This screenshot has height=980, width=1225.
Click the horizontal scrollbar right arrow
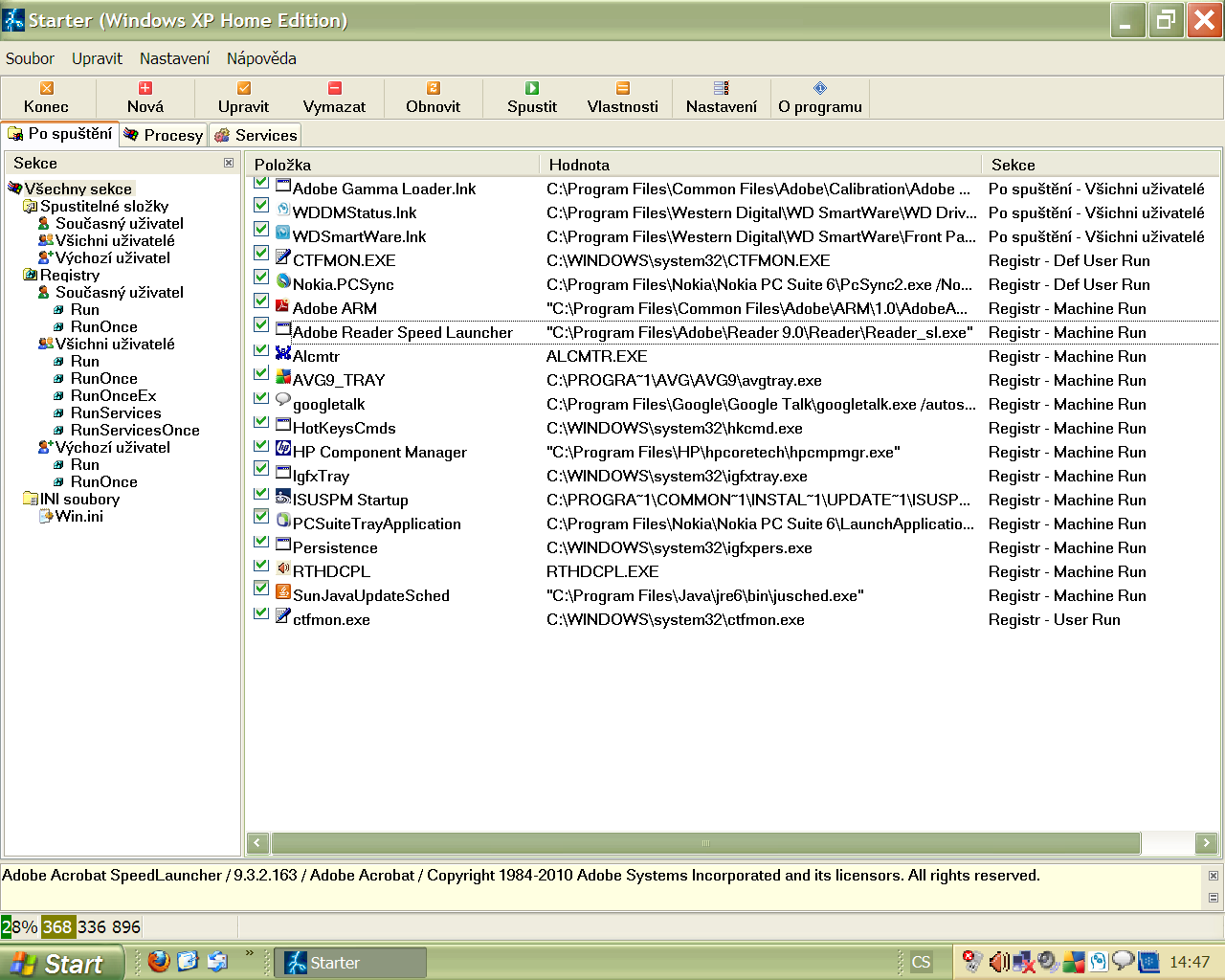pyautogui.click(x=1206, y=843)
